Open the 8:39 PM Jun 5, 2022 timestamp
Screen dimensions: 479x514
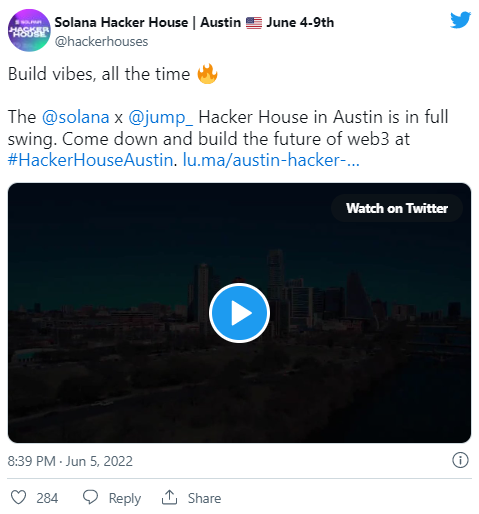point(70,461)
